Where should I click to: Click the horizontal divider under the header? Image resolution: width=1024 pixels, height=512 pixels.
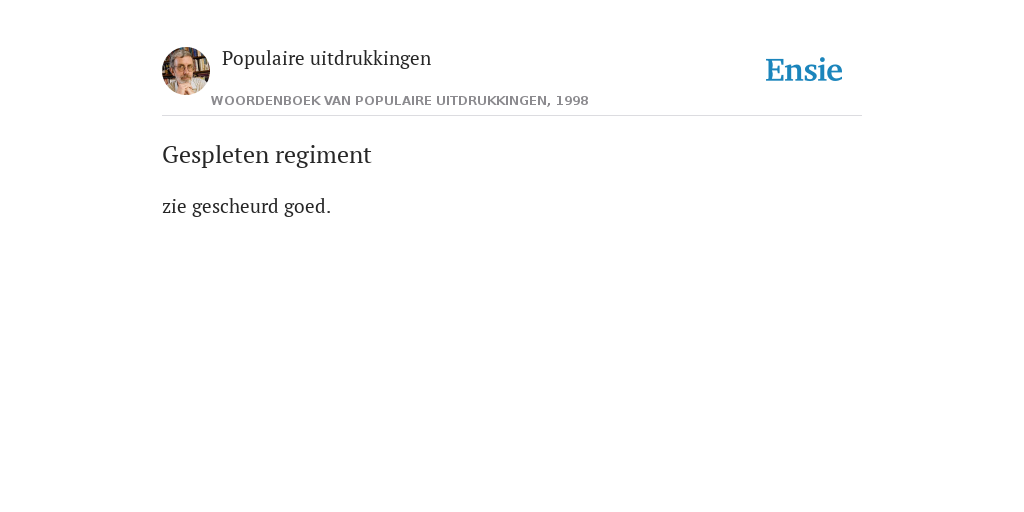tap(512, 116)
